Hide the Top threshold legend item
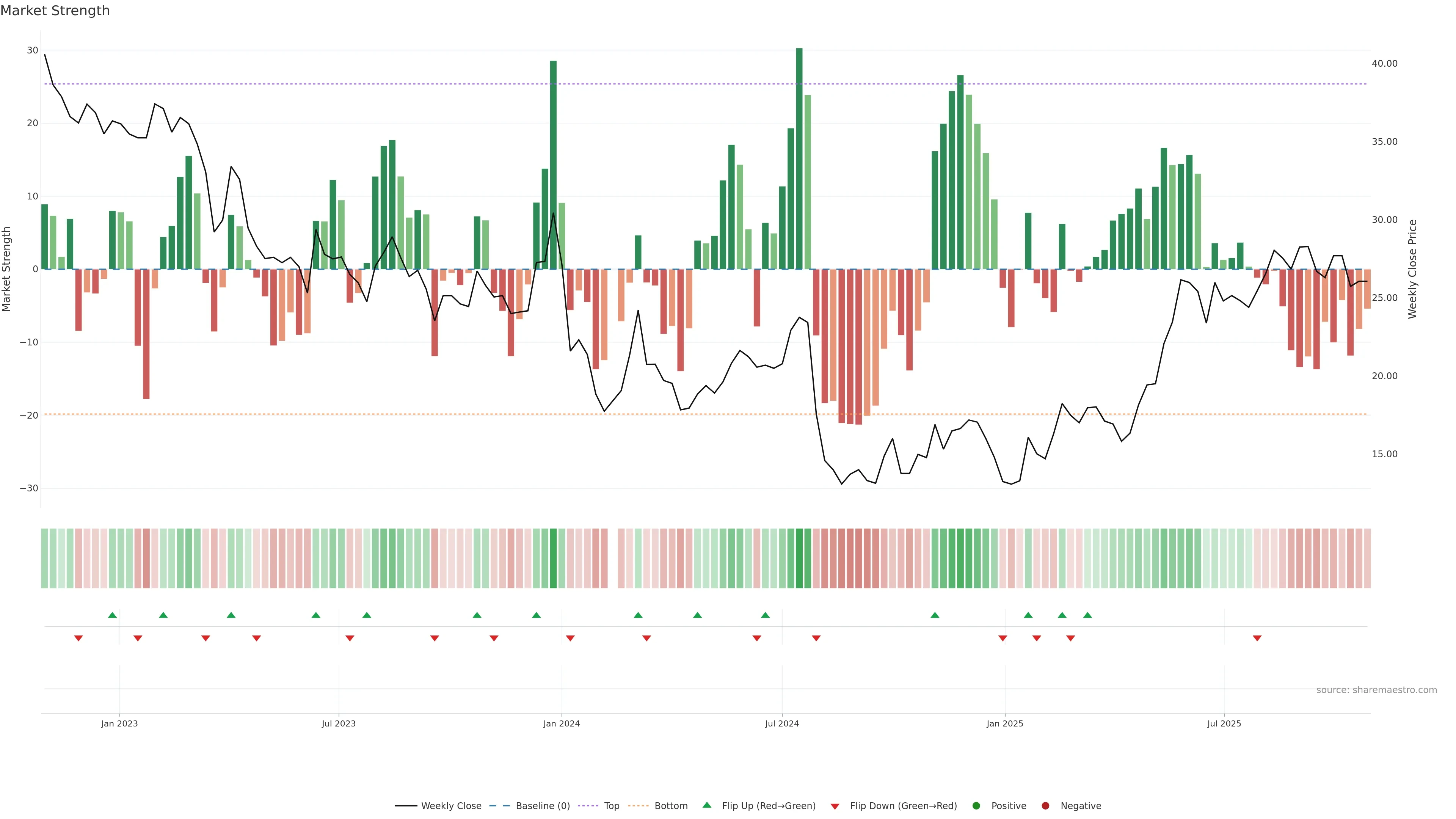 click(x=611, y=805)
